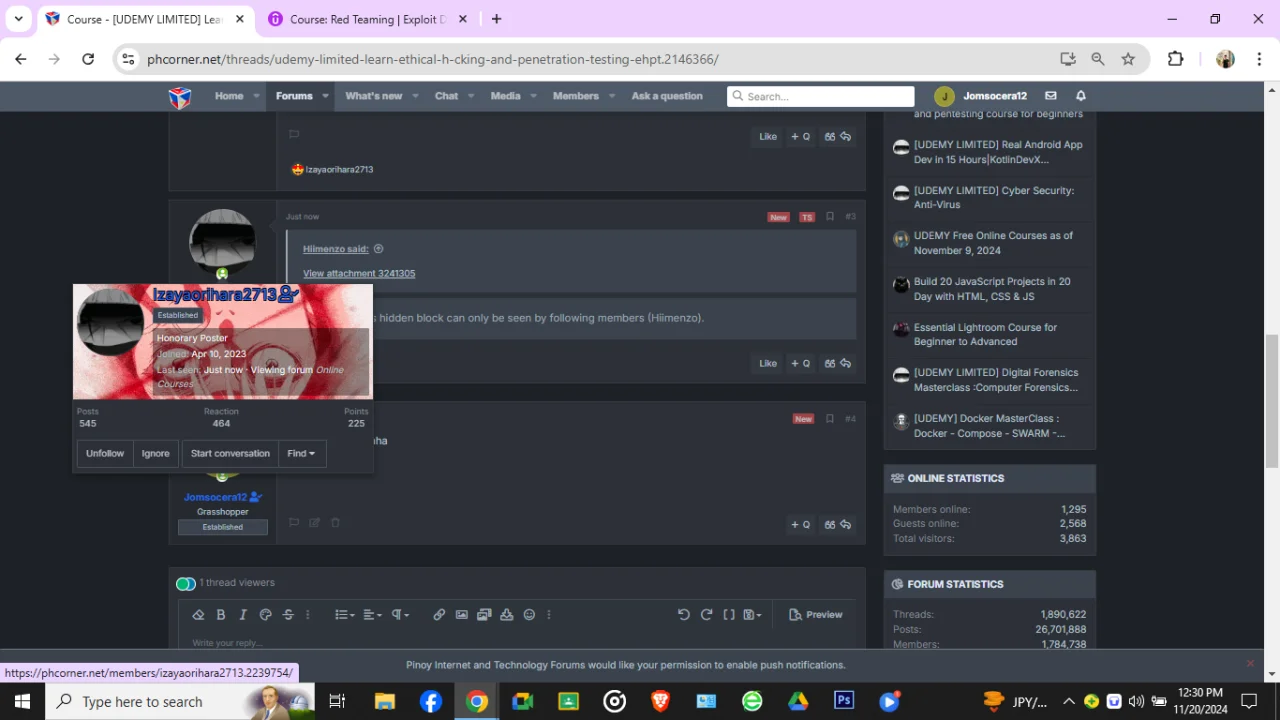
Task: Open View attachment 3241305 link
Action: (x=359, y=273)
